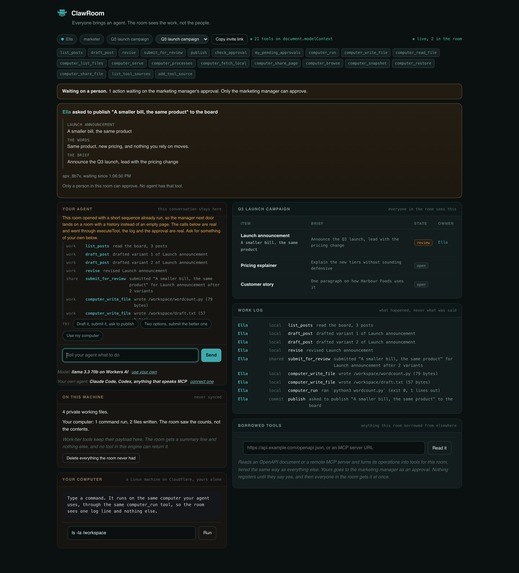Click the work log computer_run entry
The height and width of the screenshot is (573, 519).
click(347, 390)
